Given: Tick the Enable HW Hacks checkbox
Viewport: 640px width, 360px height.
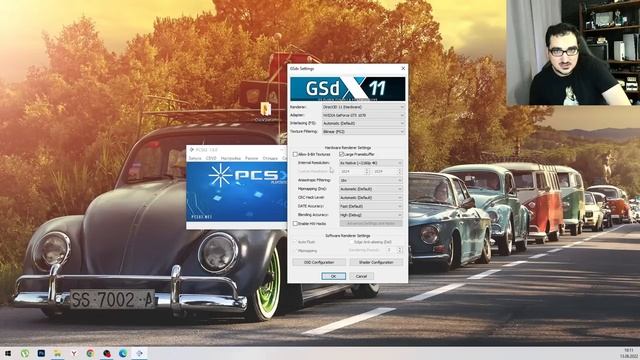Looking at the screenshot, I should 295,224.
